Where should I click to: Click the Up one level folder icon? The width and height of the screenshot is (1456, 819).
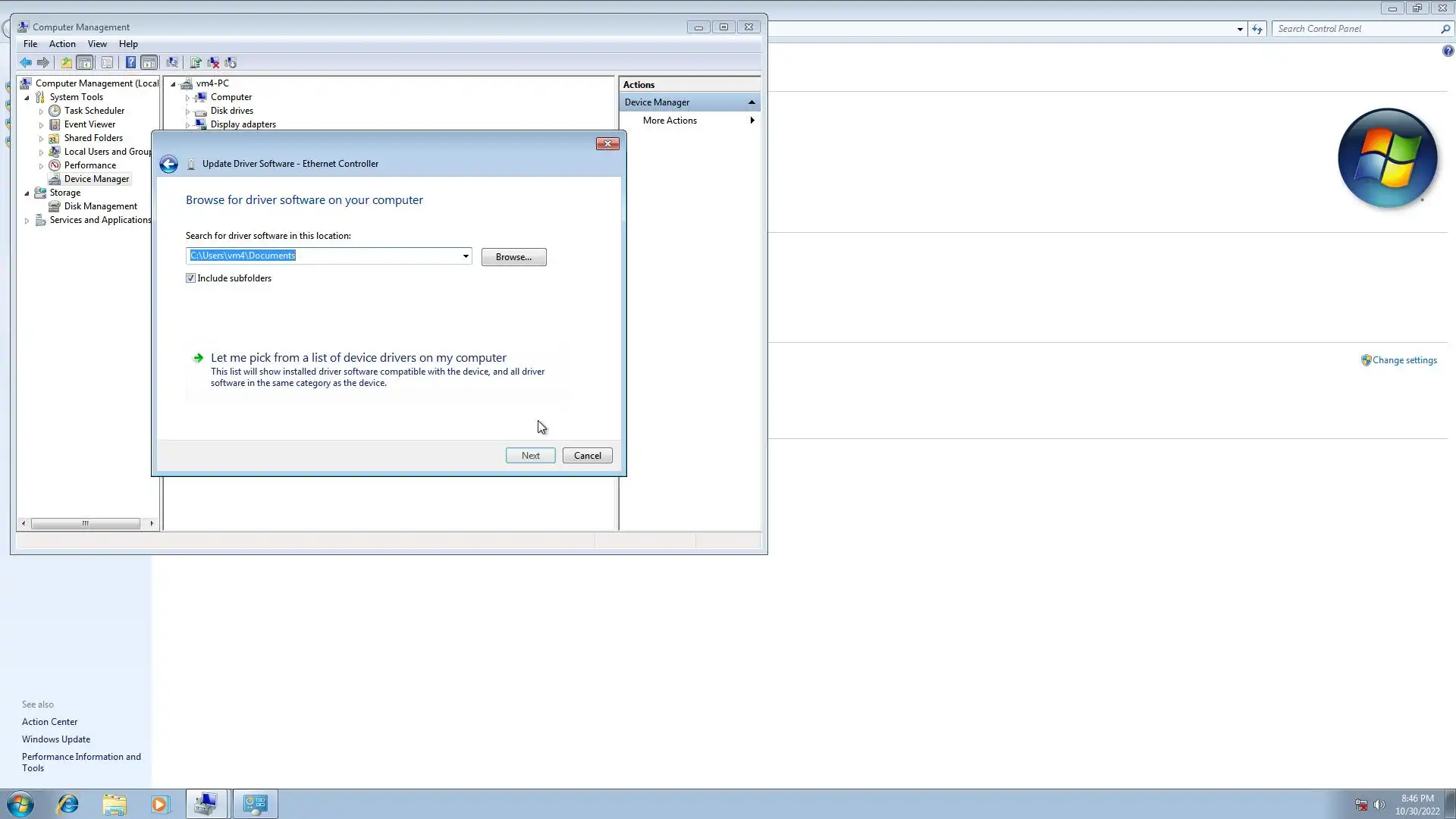point(67,63)
